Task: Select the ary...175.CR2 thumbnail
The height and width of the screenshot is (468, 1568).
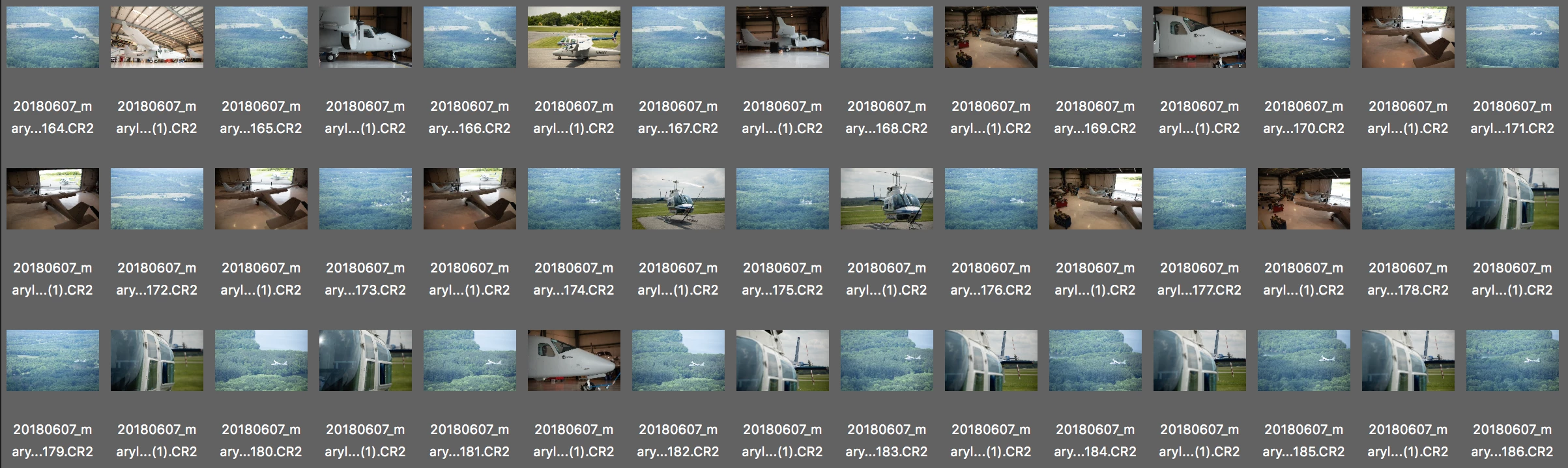Action: [x=783, y=199]
